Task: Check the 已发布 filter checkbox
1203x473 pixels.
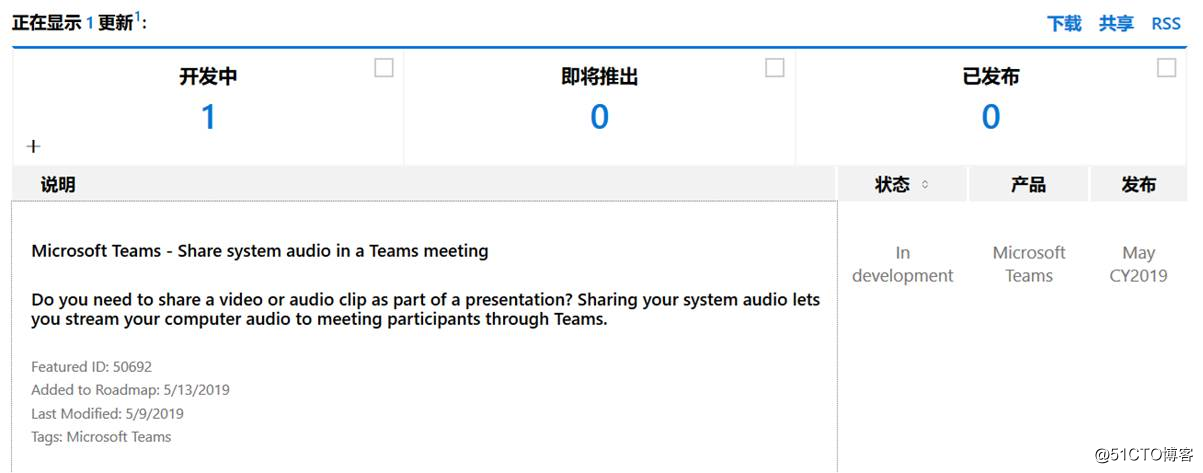Action: click(x=1166, y=67)
